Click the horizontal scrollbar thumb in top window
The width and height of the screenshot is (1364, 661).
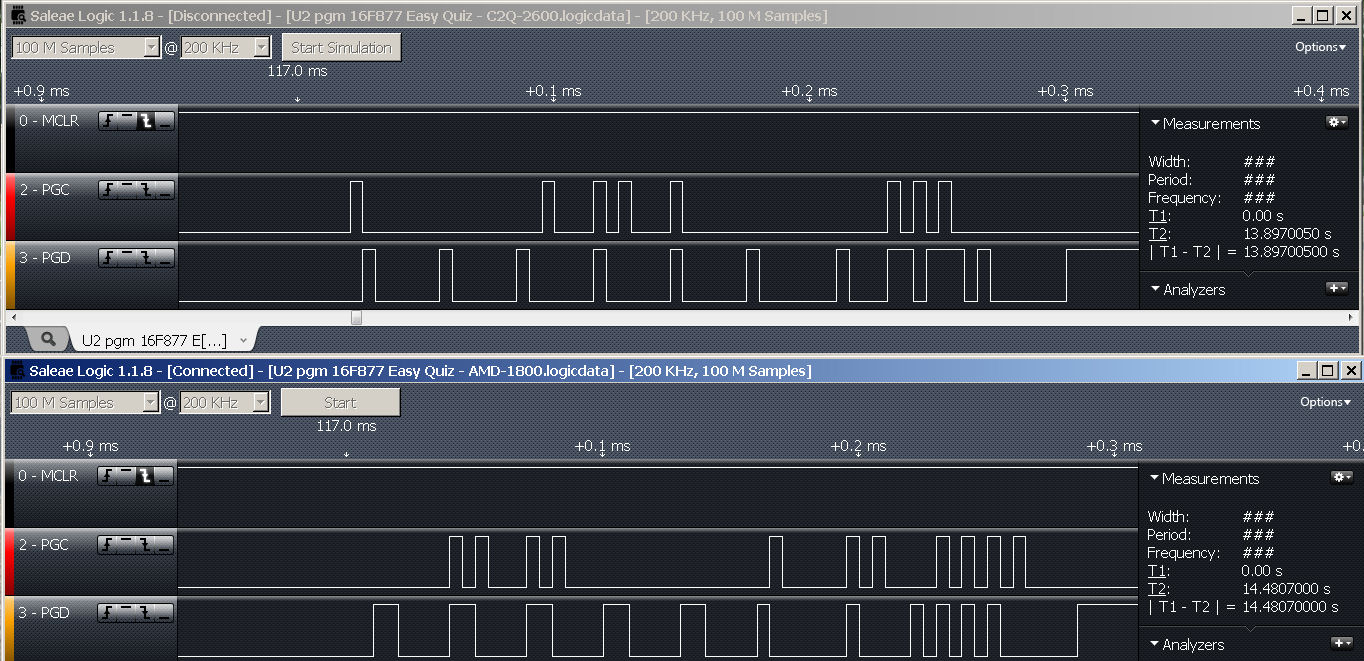coord(356,317)
